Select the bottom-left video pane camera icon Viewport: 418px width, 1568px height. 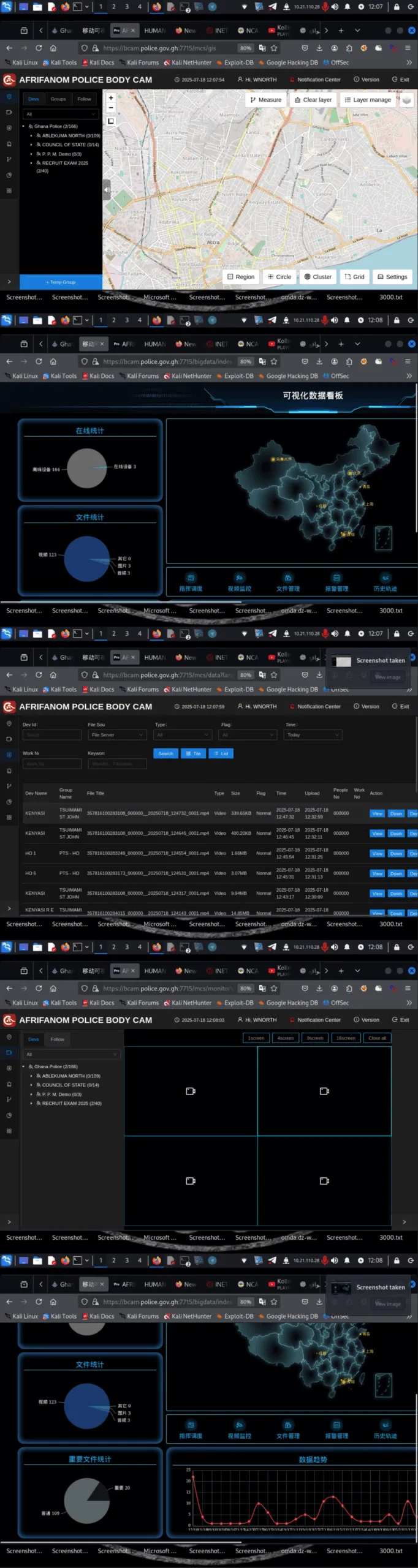point(191,1180)
